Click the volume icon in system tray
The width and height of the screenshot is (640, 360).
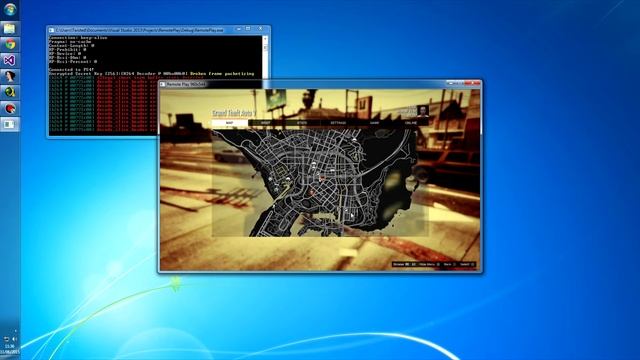tap(15, 339)
